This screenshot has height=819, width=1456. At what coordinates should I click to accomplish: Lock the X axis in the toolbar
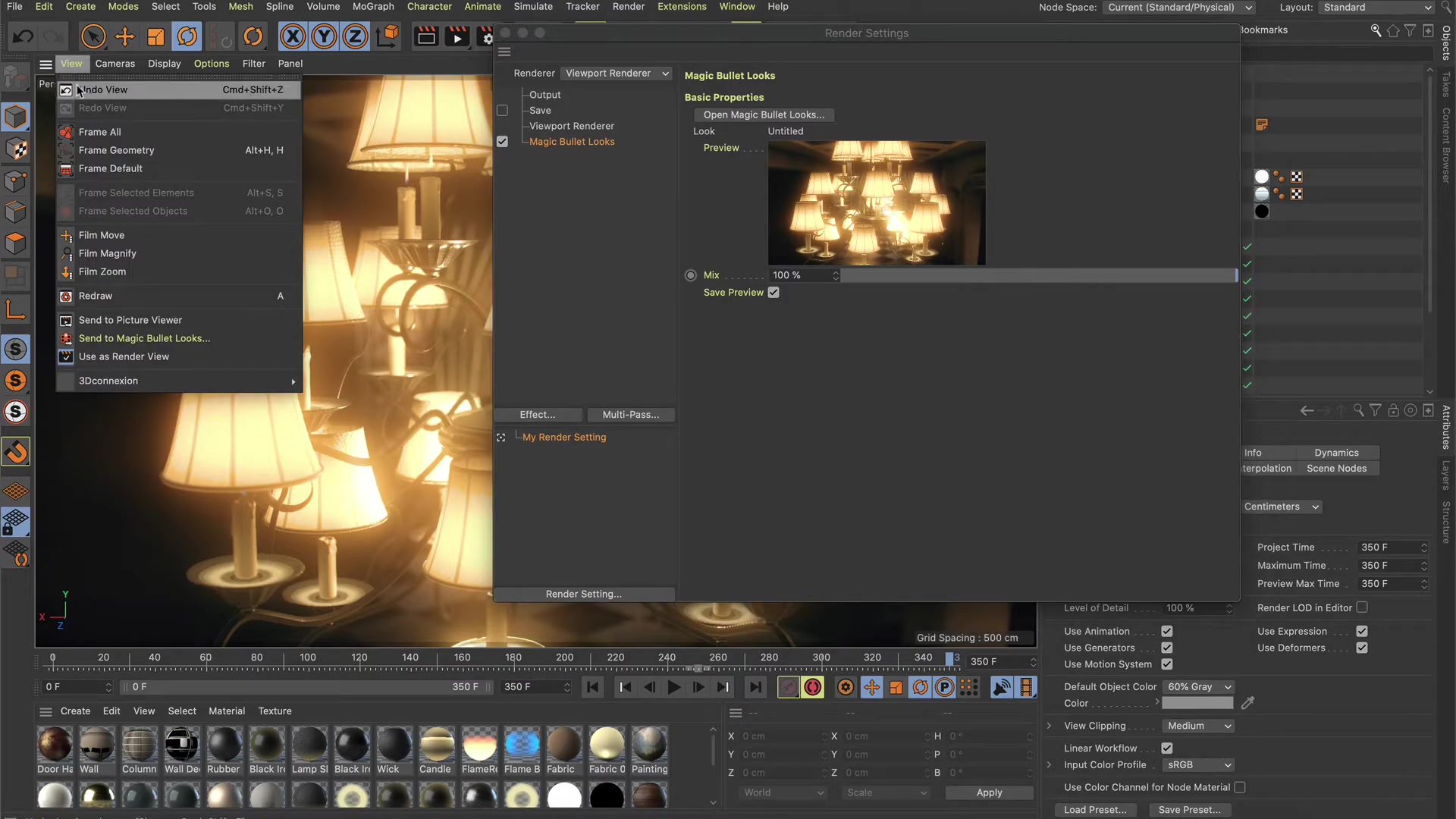(x=292, y=36)
